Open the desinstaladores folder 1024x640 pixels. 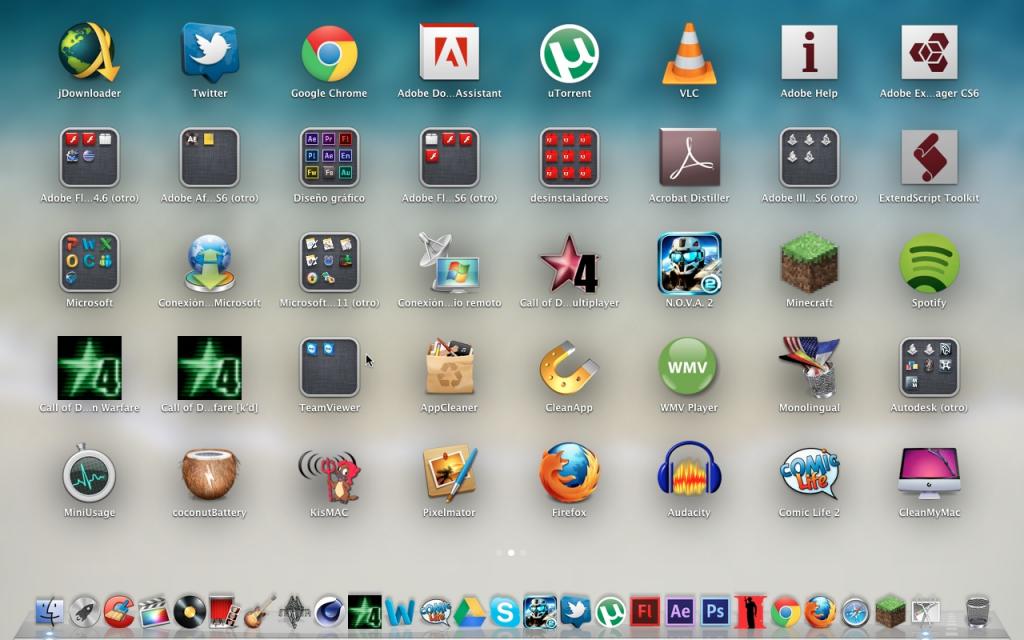569,157
